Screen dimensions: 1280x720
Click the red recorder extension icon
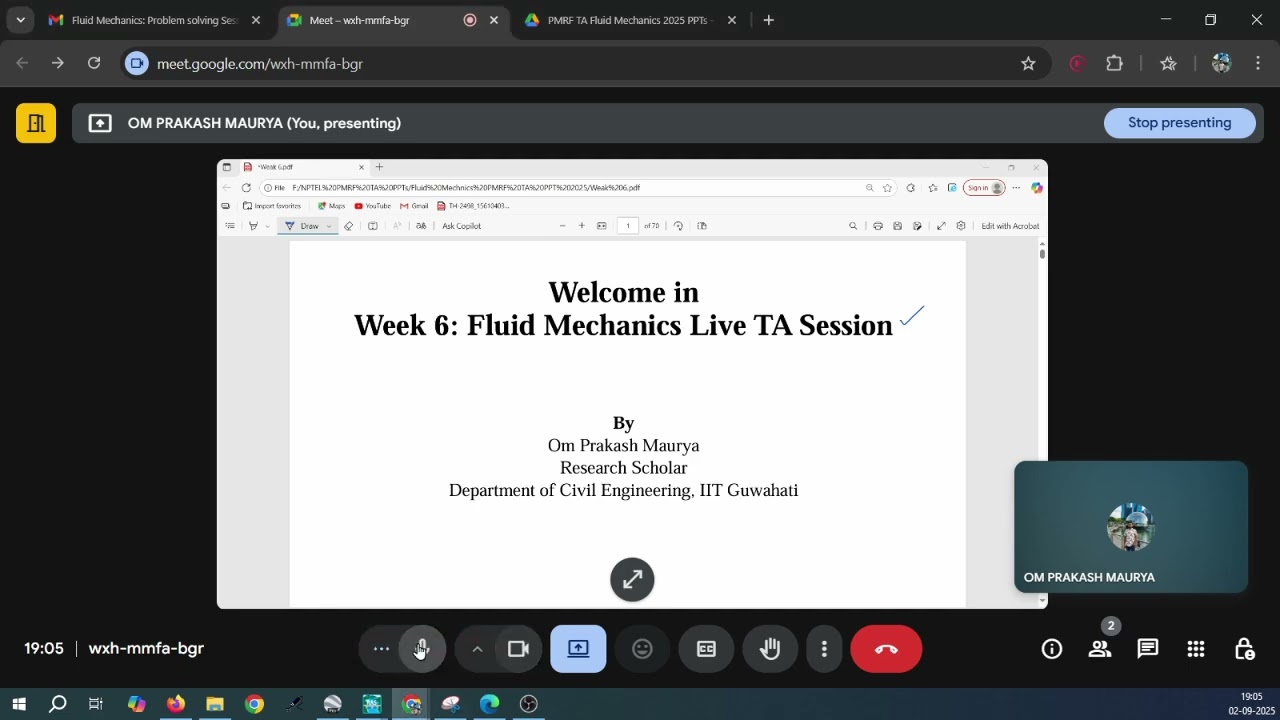click(1077, 63)
